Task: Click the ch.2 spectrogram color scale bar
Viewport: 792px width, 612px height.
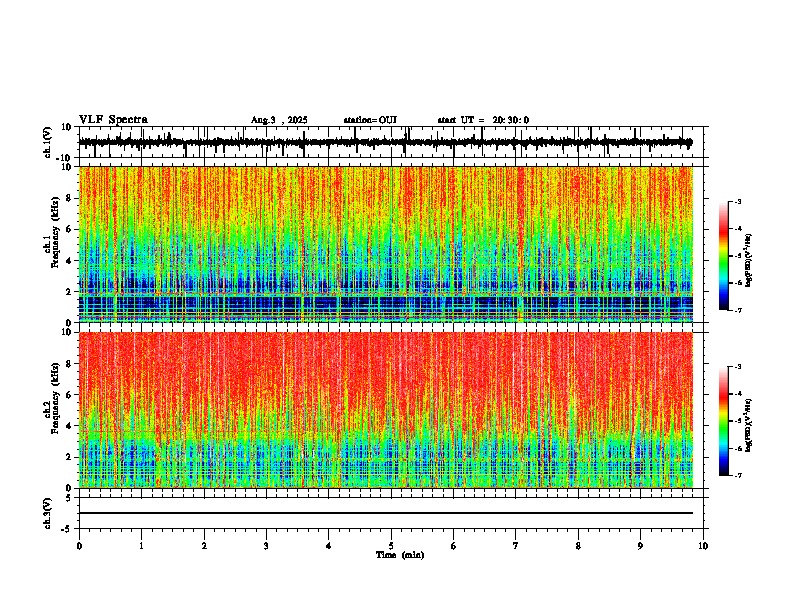Action: 724,421
